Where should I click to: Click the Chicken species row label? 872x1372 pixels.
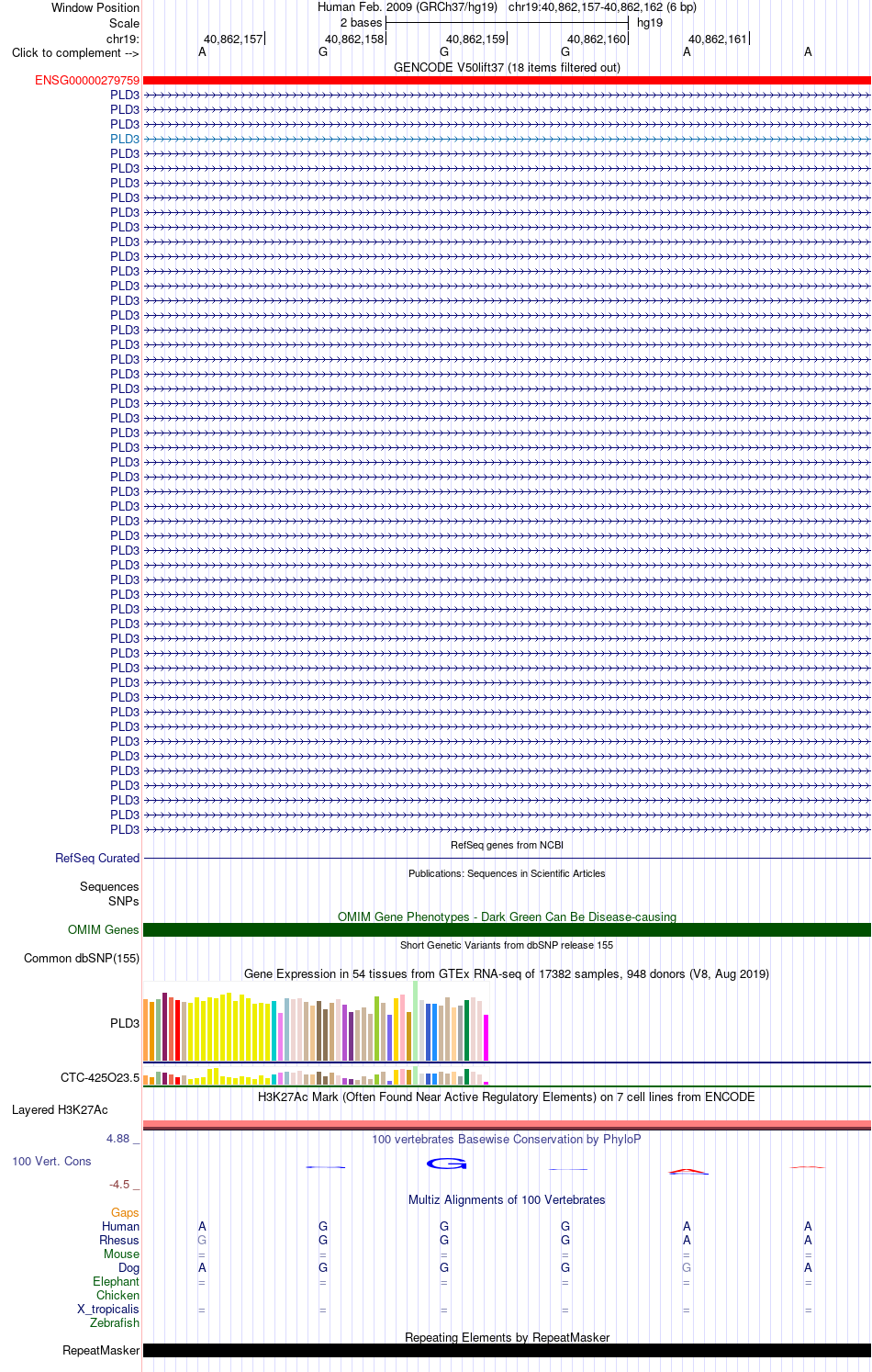pyautogui.click(x=117, y=1296)
